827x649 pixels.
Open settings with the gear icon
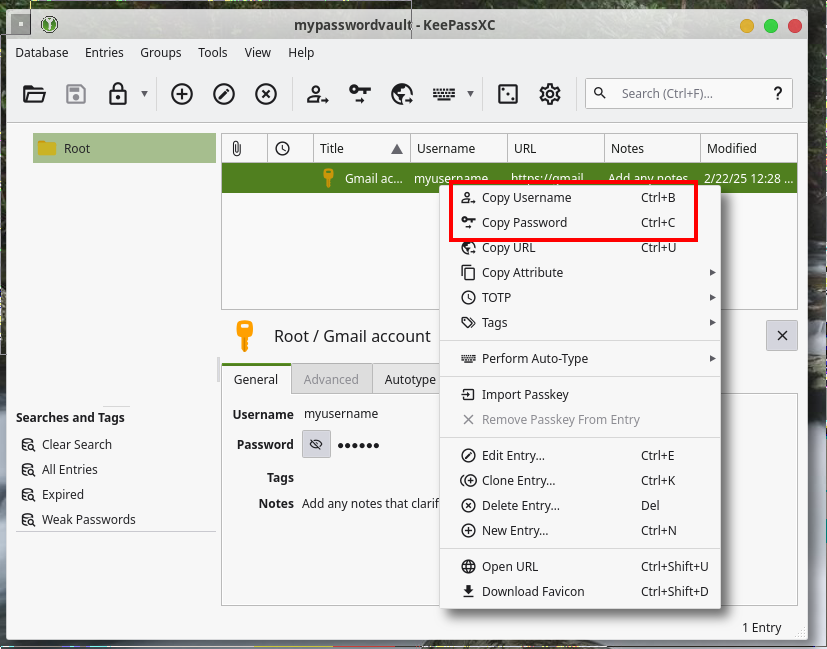click(x=550, y=94)
